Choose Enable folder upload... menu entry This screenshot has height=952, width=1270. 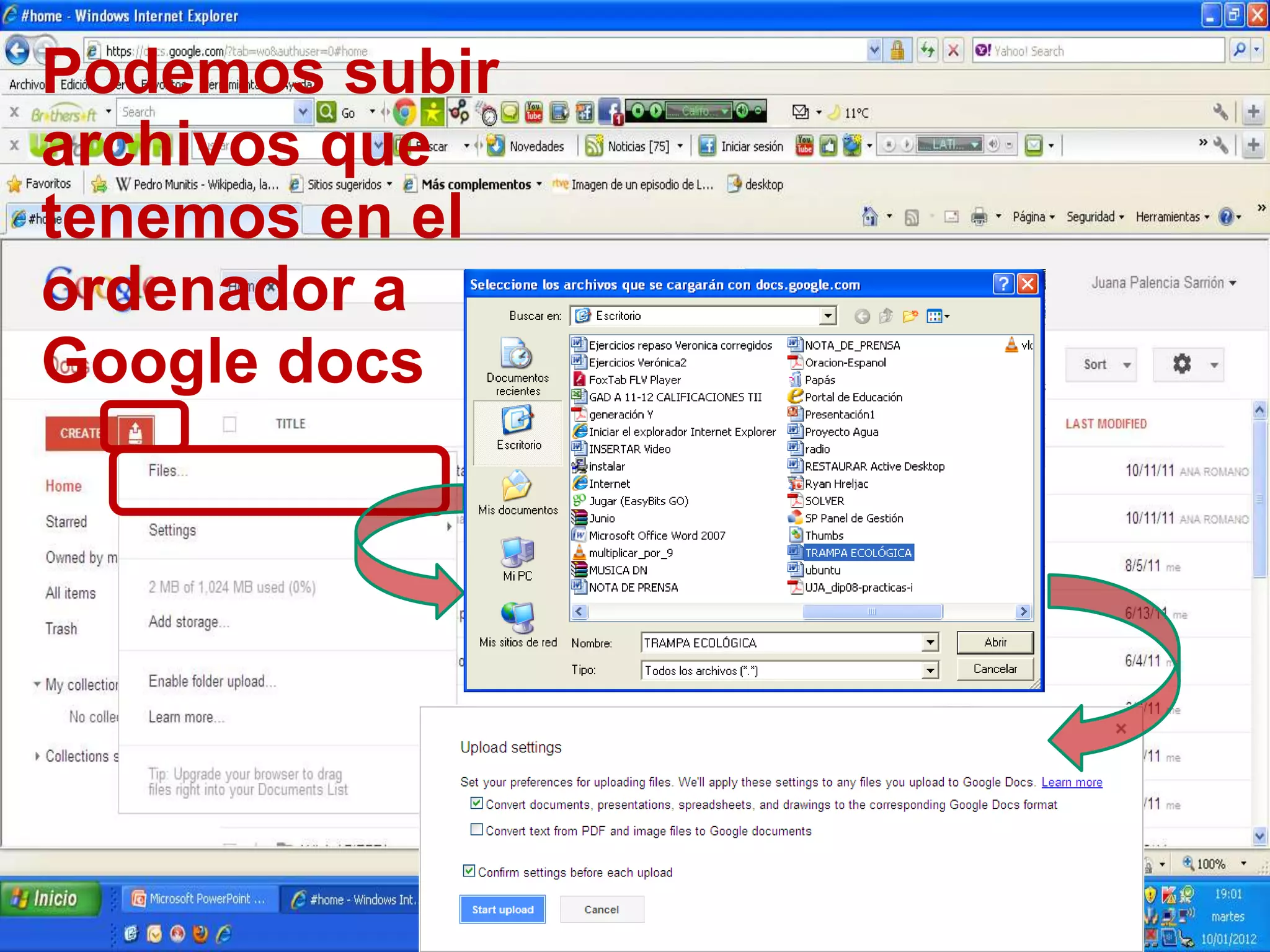(x=213, y=681)
